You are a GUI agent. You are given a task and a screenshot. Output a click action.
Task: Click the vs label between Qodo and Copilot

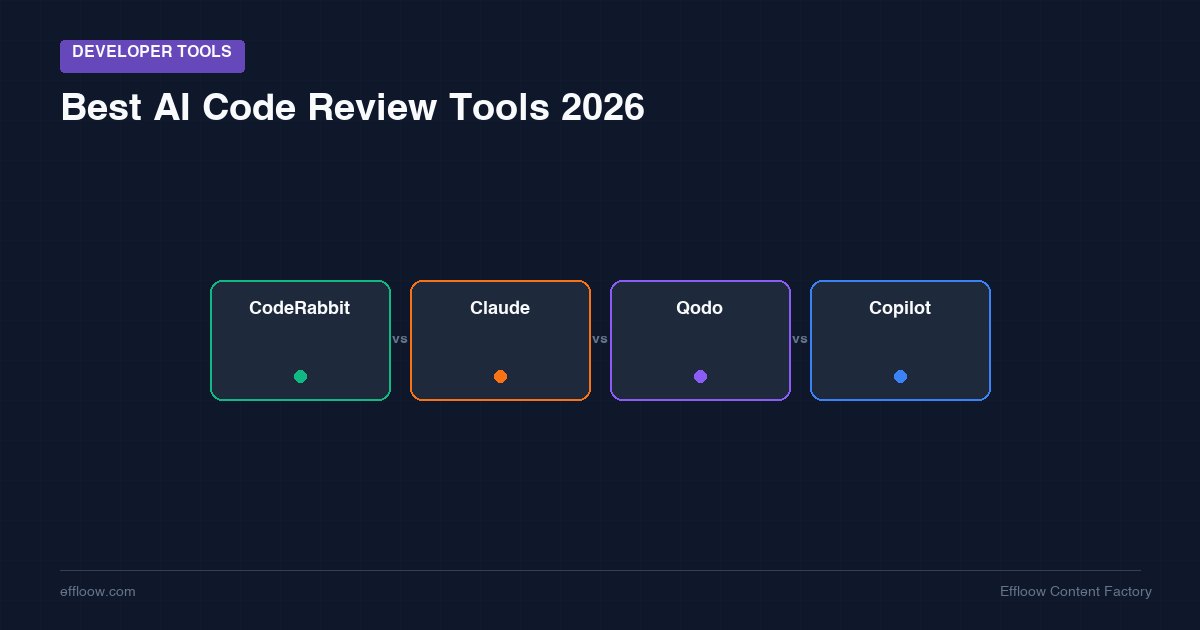click(x=800, y=340)
